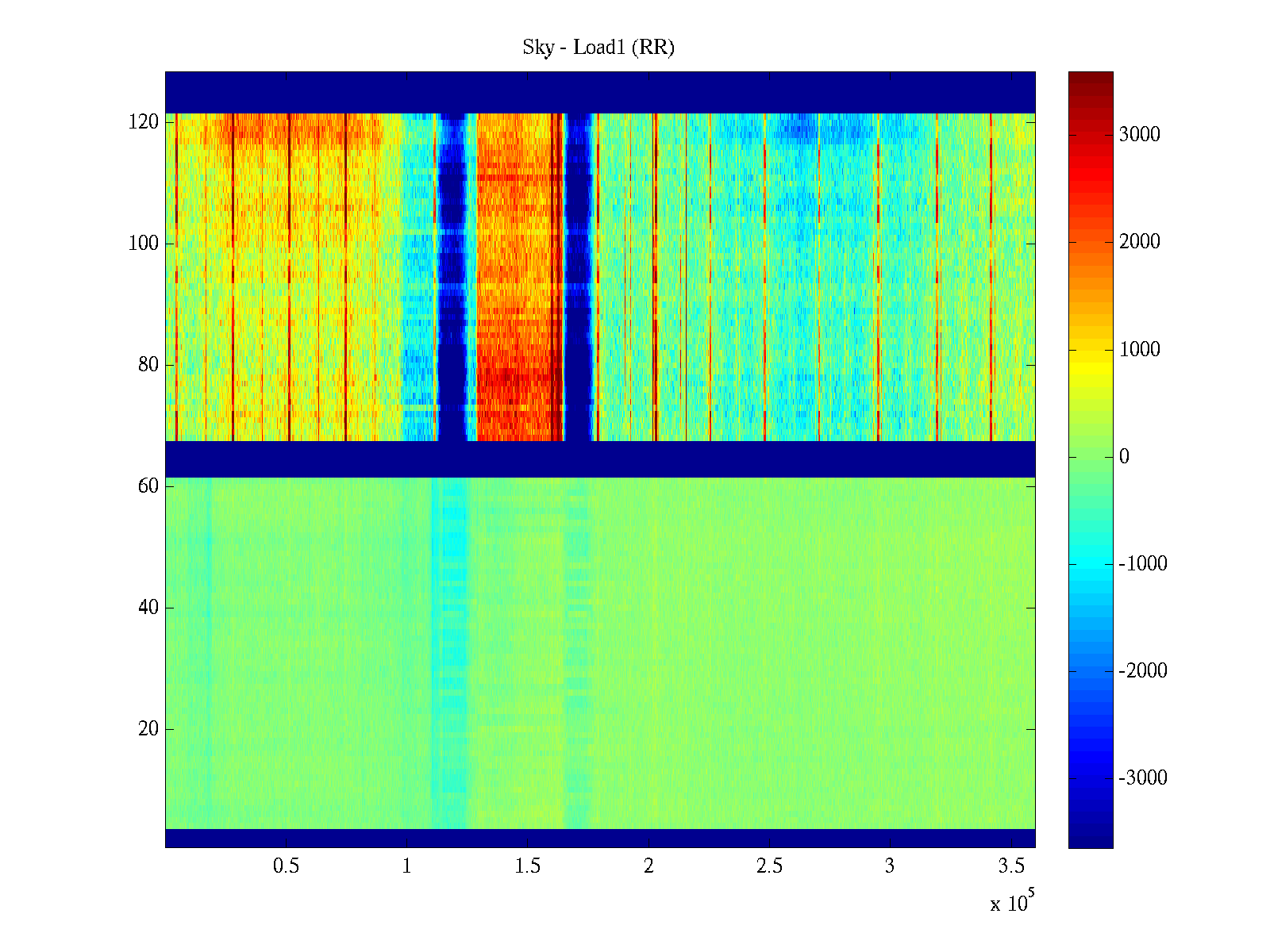Click the colorbar label 3000
Image resolution: width=1270 pixels, height=952 pixels.
point(1139,135)
